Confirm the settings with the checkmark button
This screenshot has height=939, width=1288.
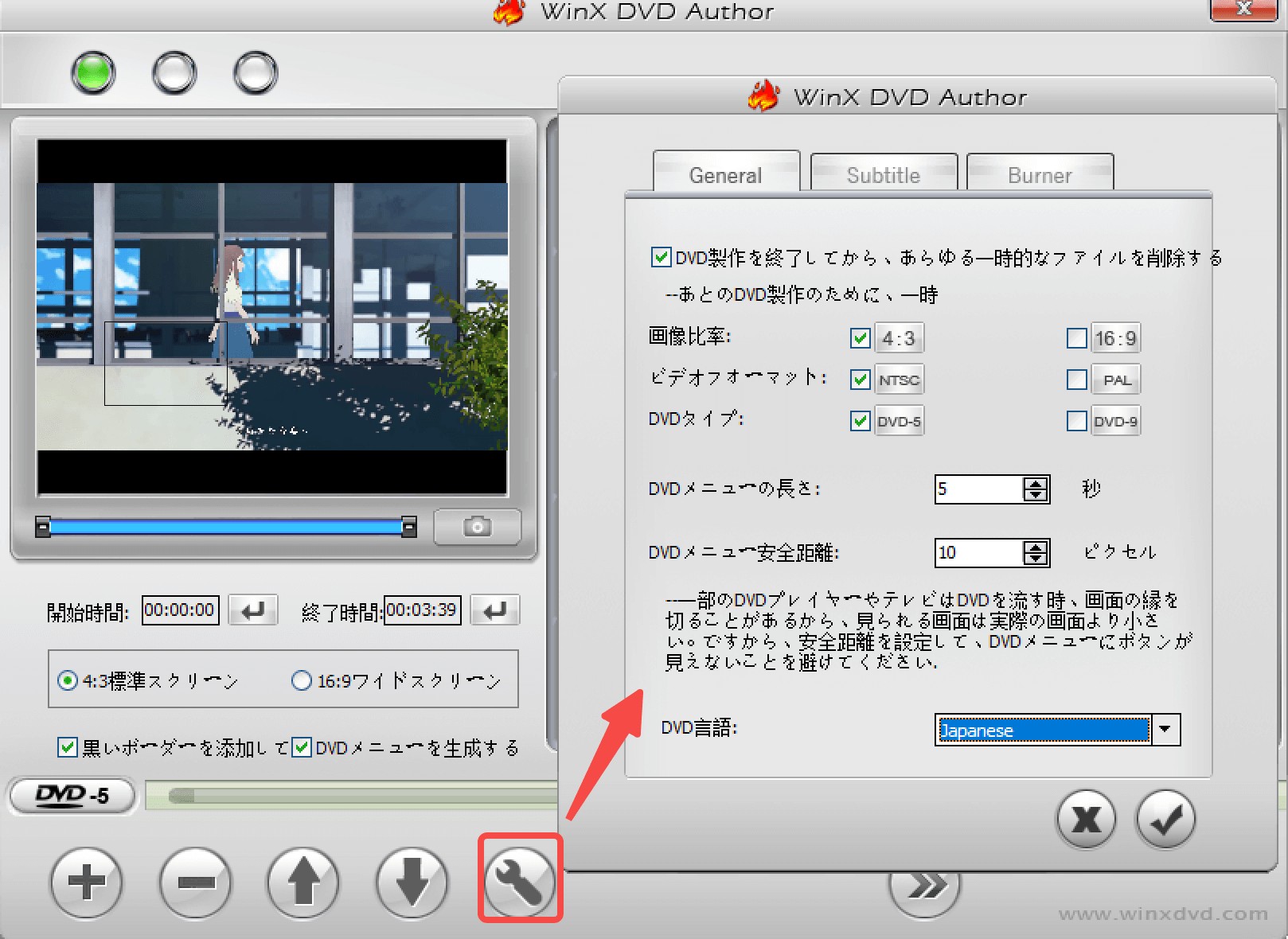tap(1165, 819)
